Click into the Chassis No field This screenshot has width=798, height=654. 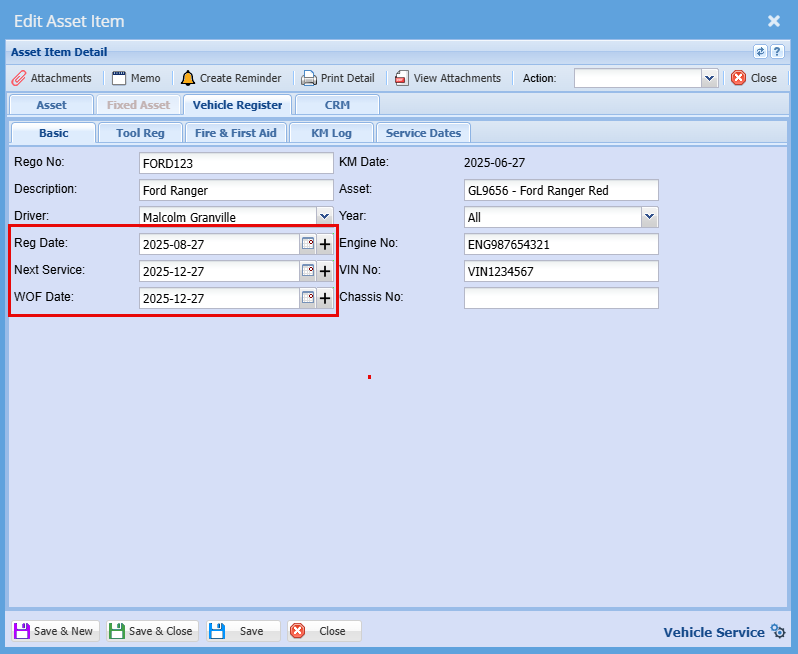pyautogui.click(x=561, y=298)
